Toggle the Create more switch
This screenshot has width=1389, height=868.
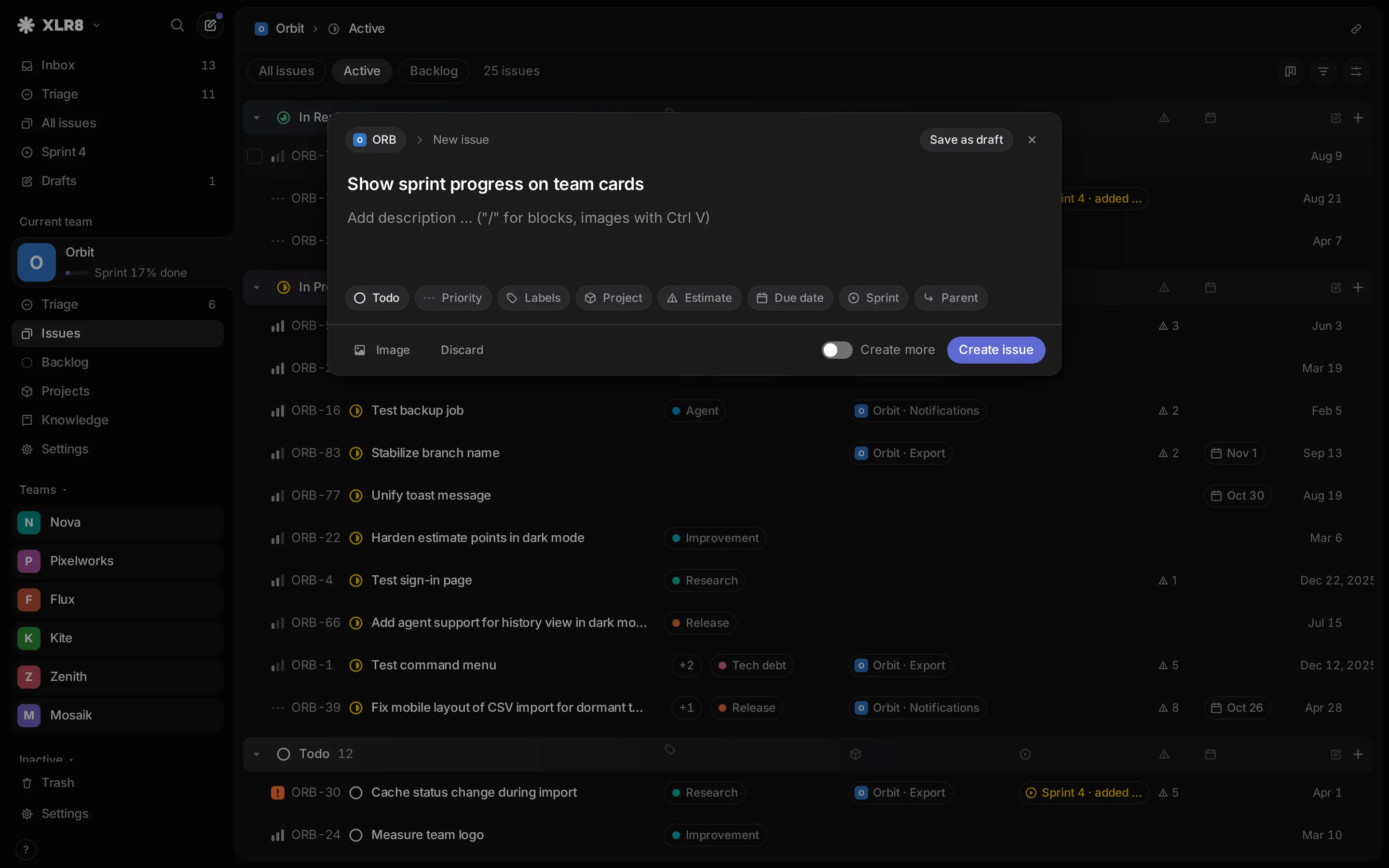pos(836,350)
